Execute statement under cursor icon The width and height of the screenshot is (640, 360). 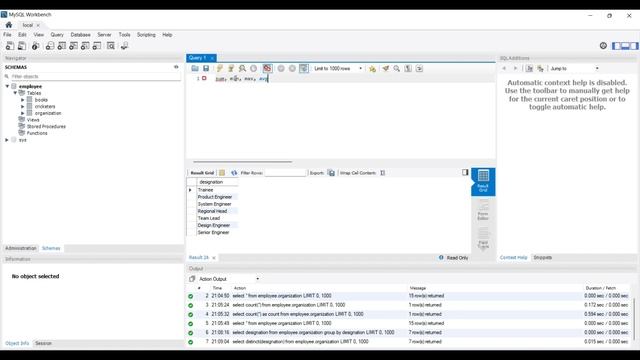pos(231,69)
